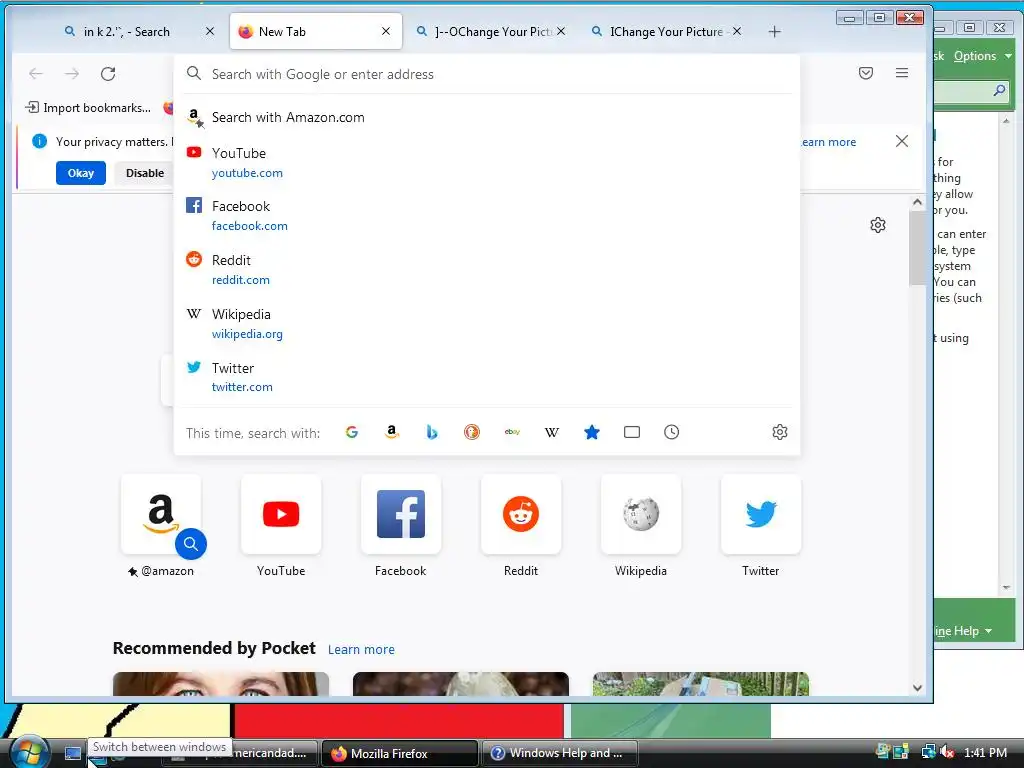The width and height of the screenshot is (1024, 768).
Task: Click the muted volume tray icon
Action: pyautogui.click(x=947, y=752)
